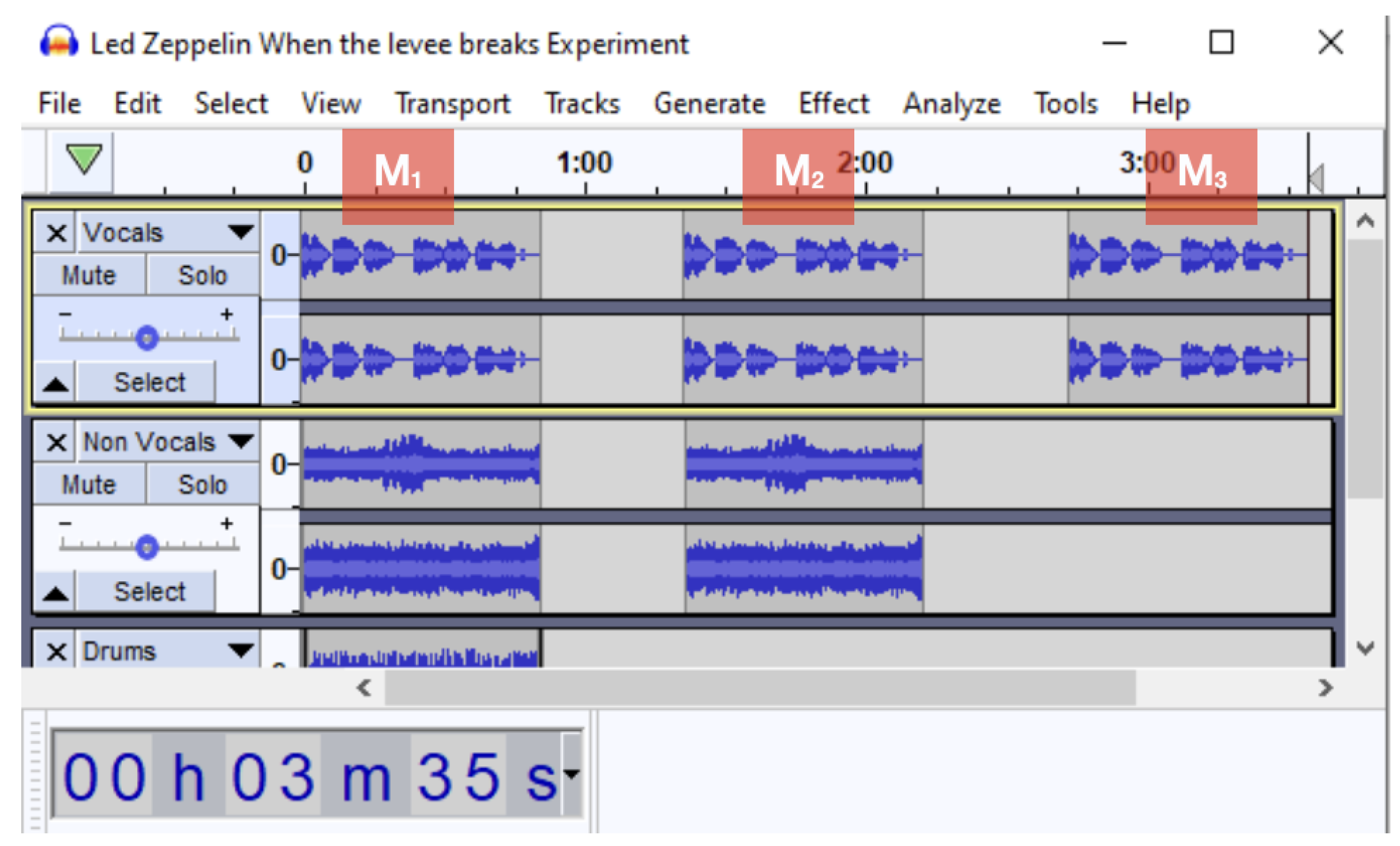Click the horizontal scrollbar left arrow
Viewport: 1400px width, 846px height.
[364, 687]
